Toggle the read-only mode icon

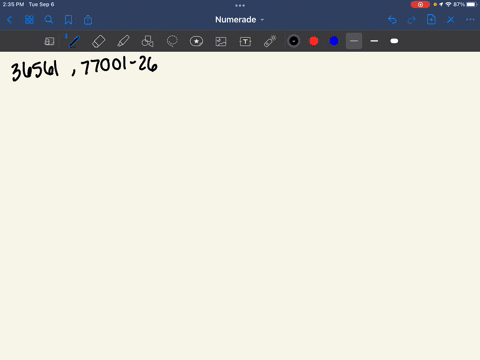[49, 41]
